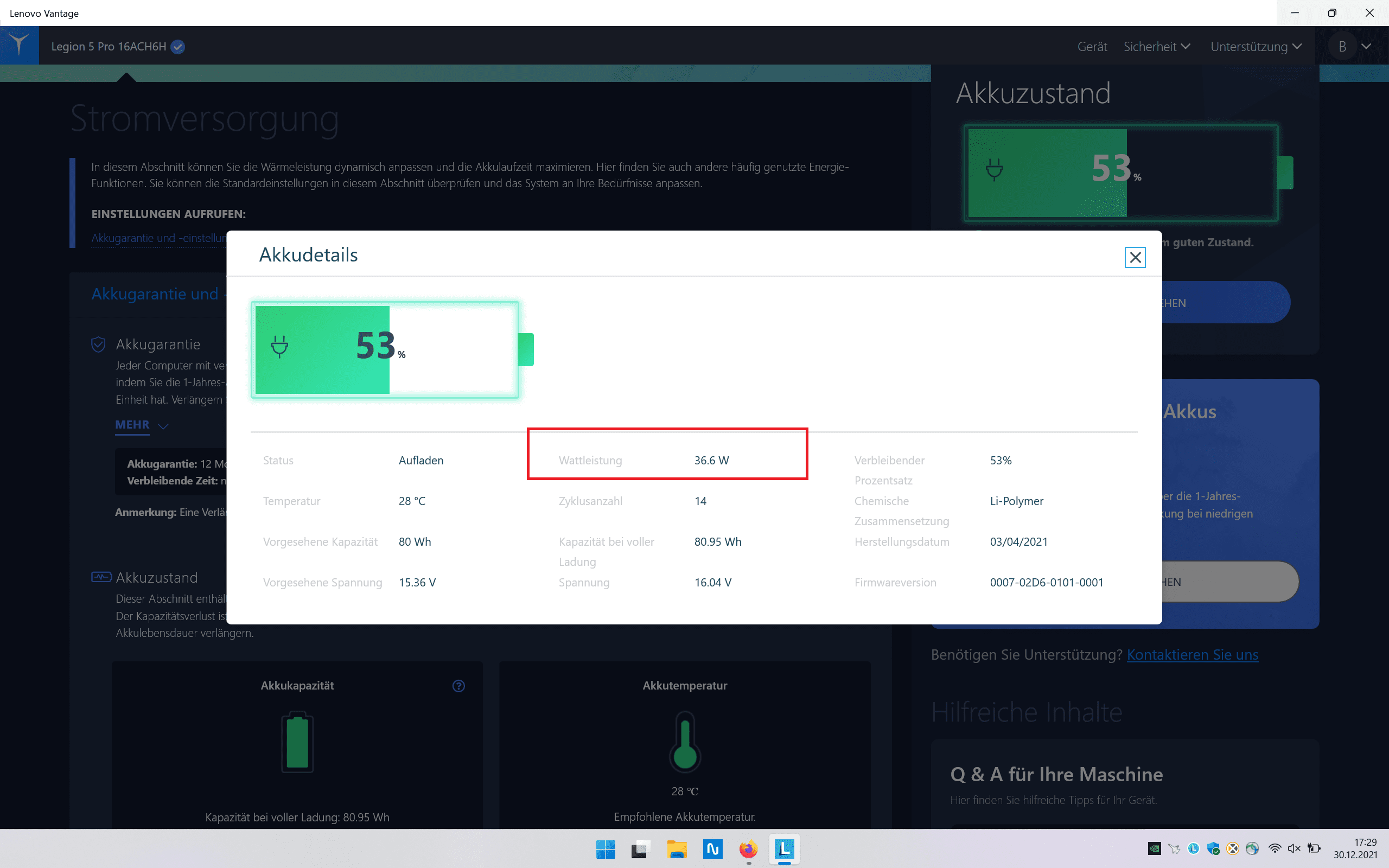Click the pulse icon beside the Akkuzustand section
Viewport: 1389px width, 868px height.
point(101,576)
